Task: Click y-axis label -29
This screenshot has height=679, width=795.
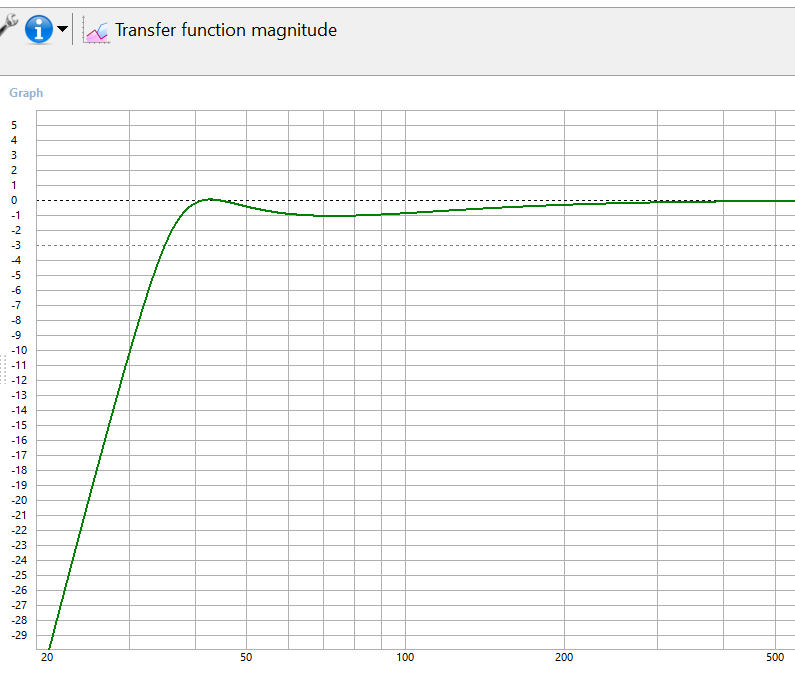Action: pos(19,635)
